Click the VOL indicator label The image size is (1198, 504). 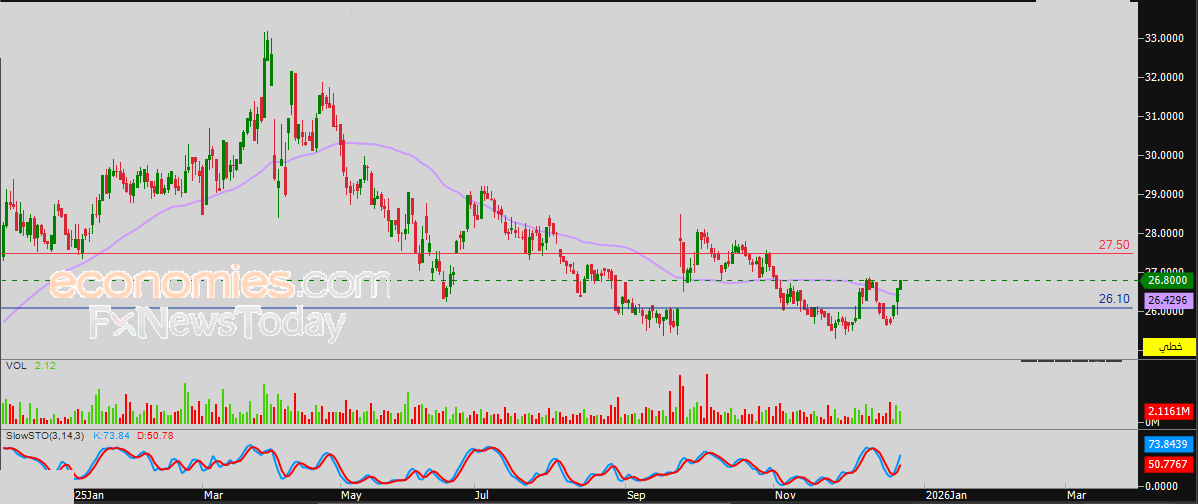coord(15,366)
